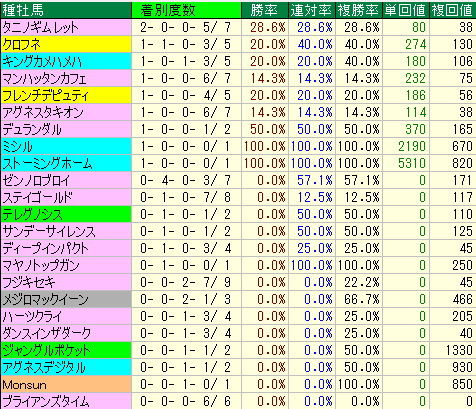The width and height of the screenshot is (476, 409).
Task: Select the ゼンノロブロイ sire name cell
Action: pyautogui.click(x=66, y=180)
